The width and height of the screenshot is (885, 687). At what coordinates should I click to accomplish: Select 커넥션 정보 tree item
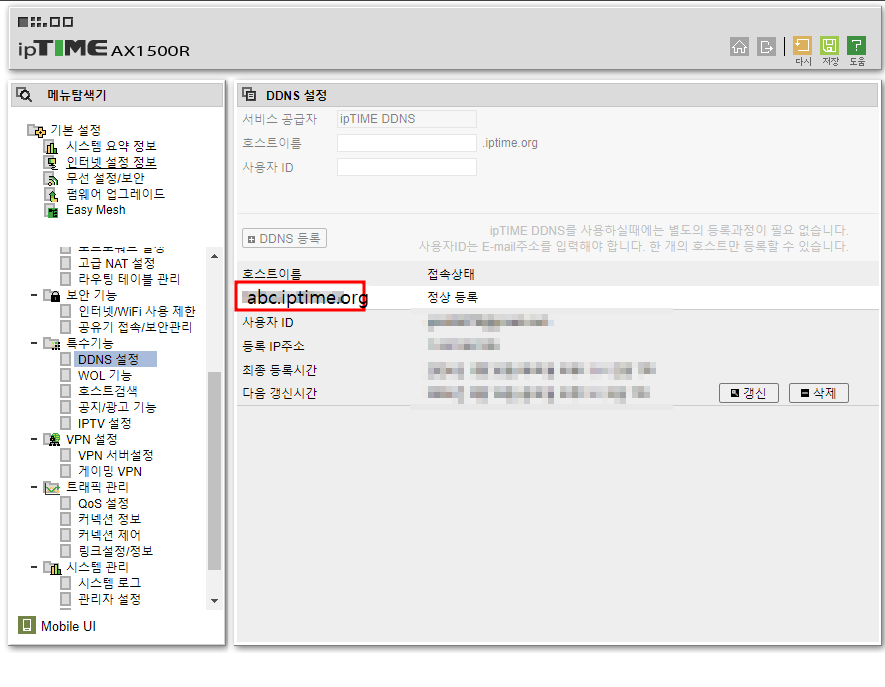[x=109, y=519]
